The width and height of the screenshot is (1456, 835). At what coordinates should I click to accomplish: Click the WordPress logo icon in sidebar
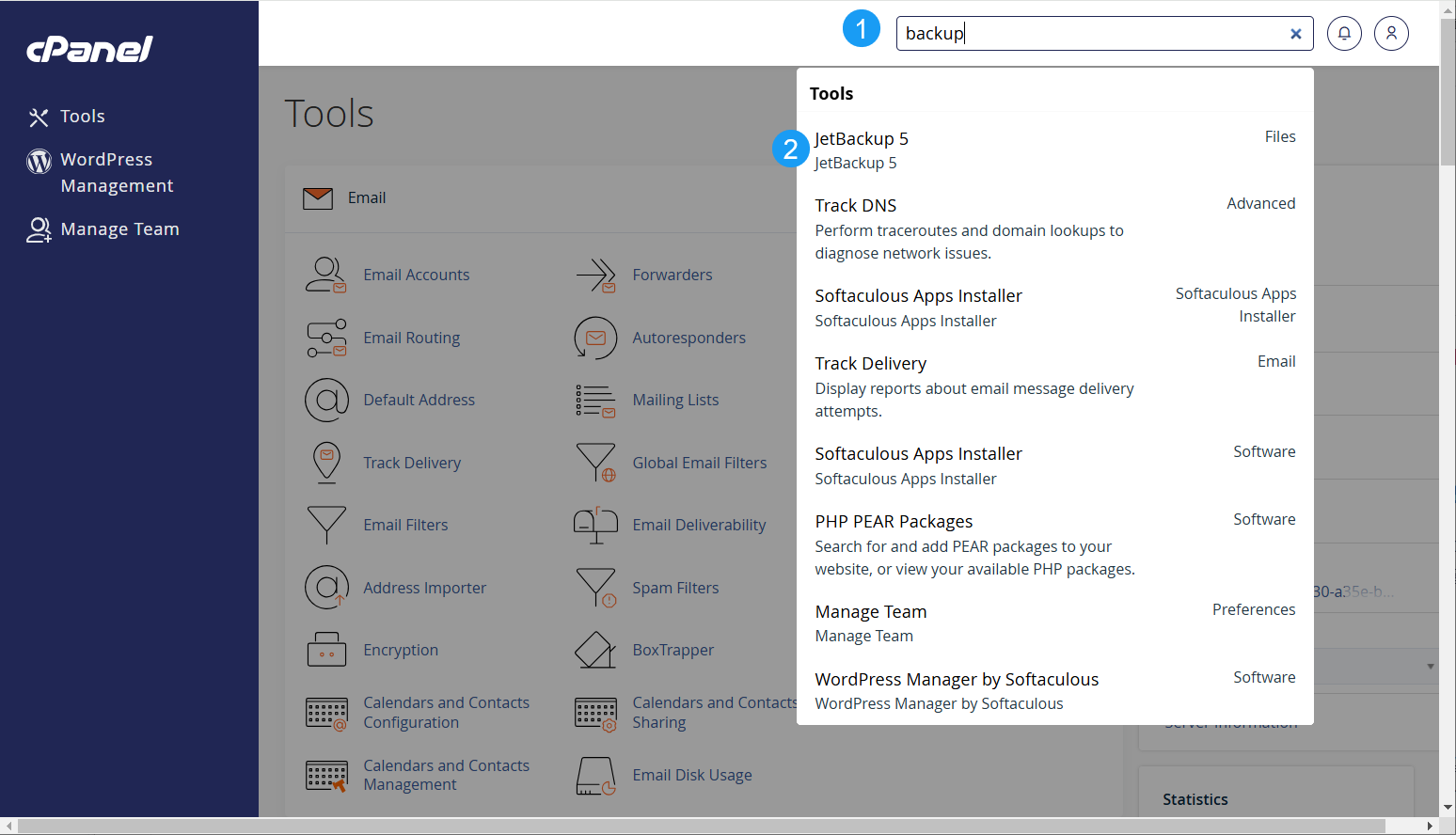click(x=39, y=161)
